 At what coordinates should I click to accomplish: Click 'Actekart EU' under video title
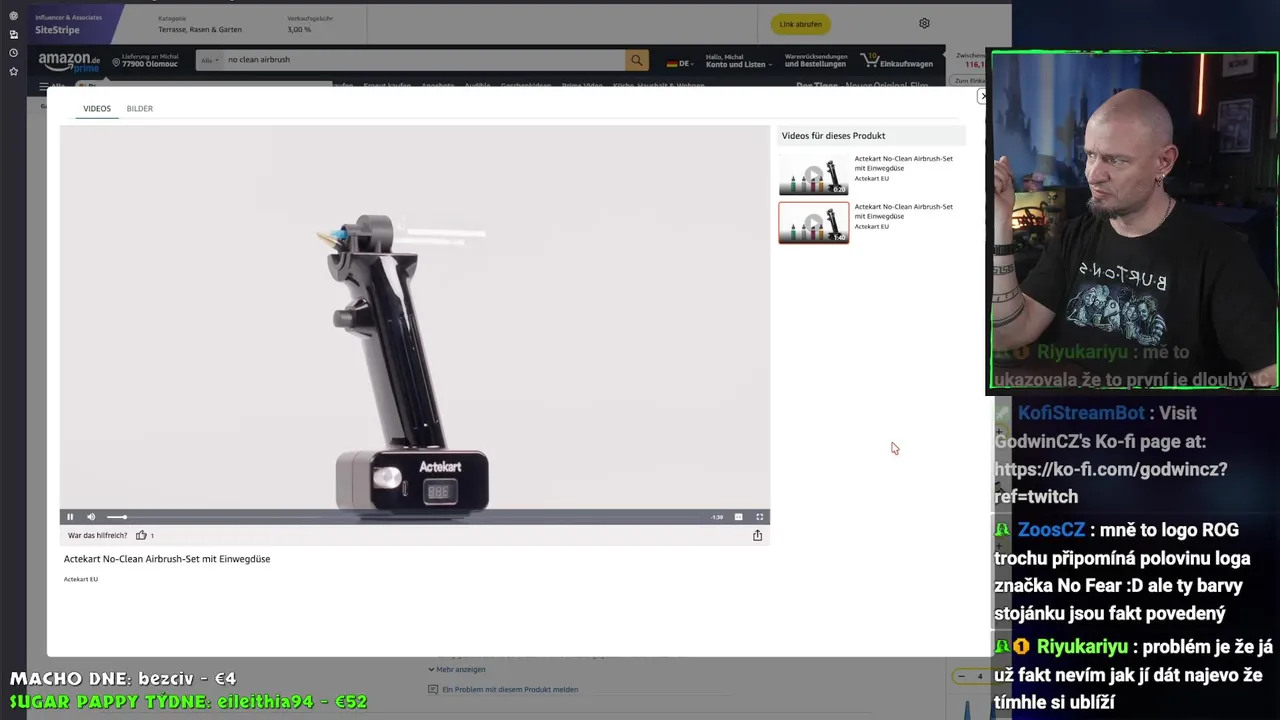pyautogui.click(x=81, y=579)
